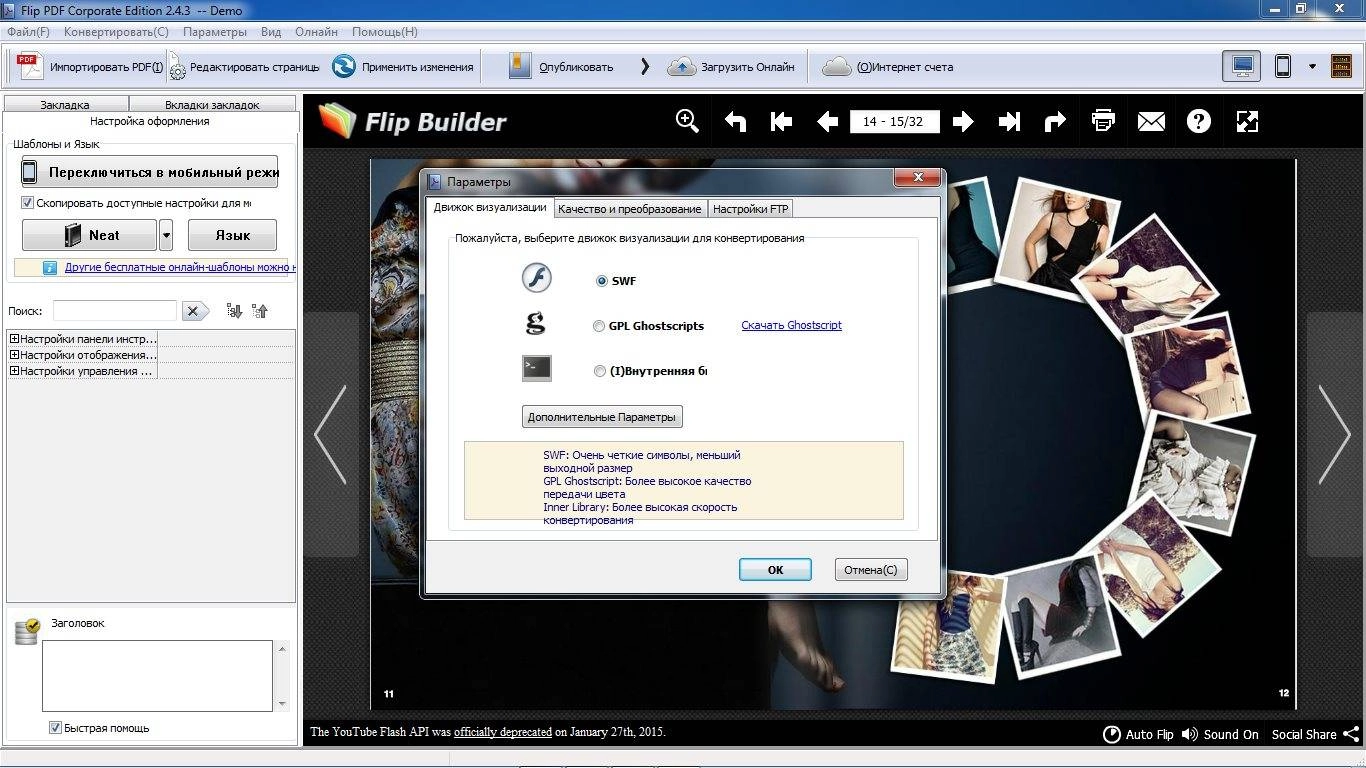The image size is (1366, 768).
Task: Jump to last page icon
Action: (x=1009, y=122)
